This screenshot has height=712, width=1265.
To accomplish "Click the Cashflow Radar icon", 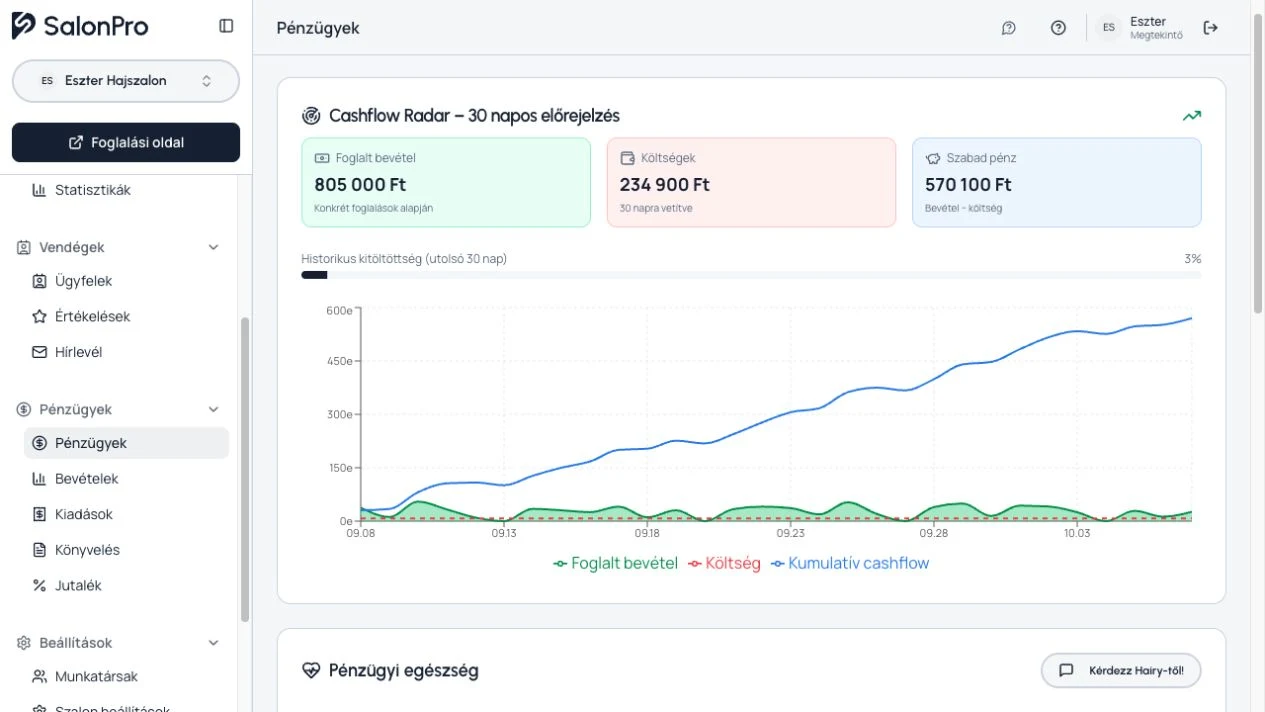I will pyautogui.click(x=311, y=116).
